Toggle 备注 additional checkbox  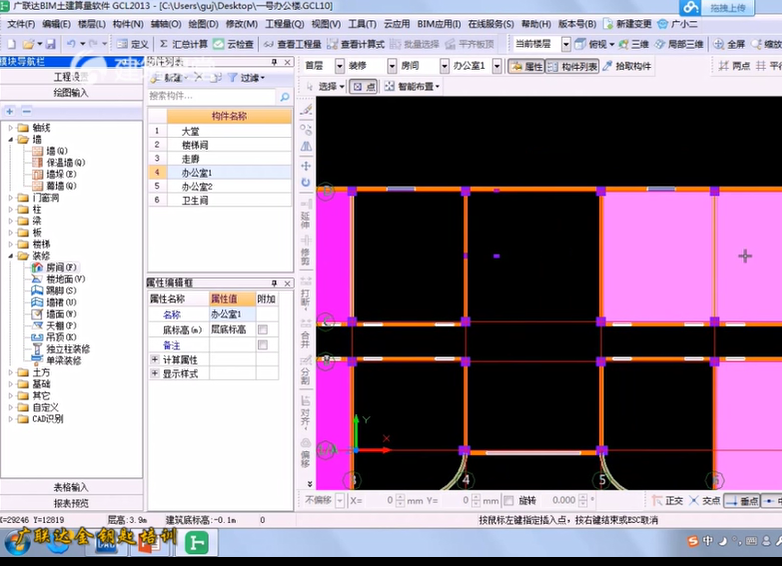(x=262, y=345)
